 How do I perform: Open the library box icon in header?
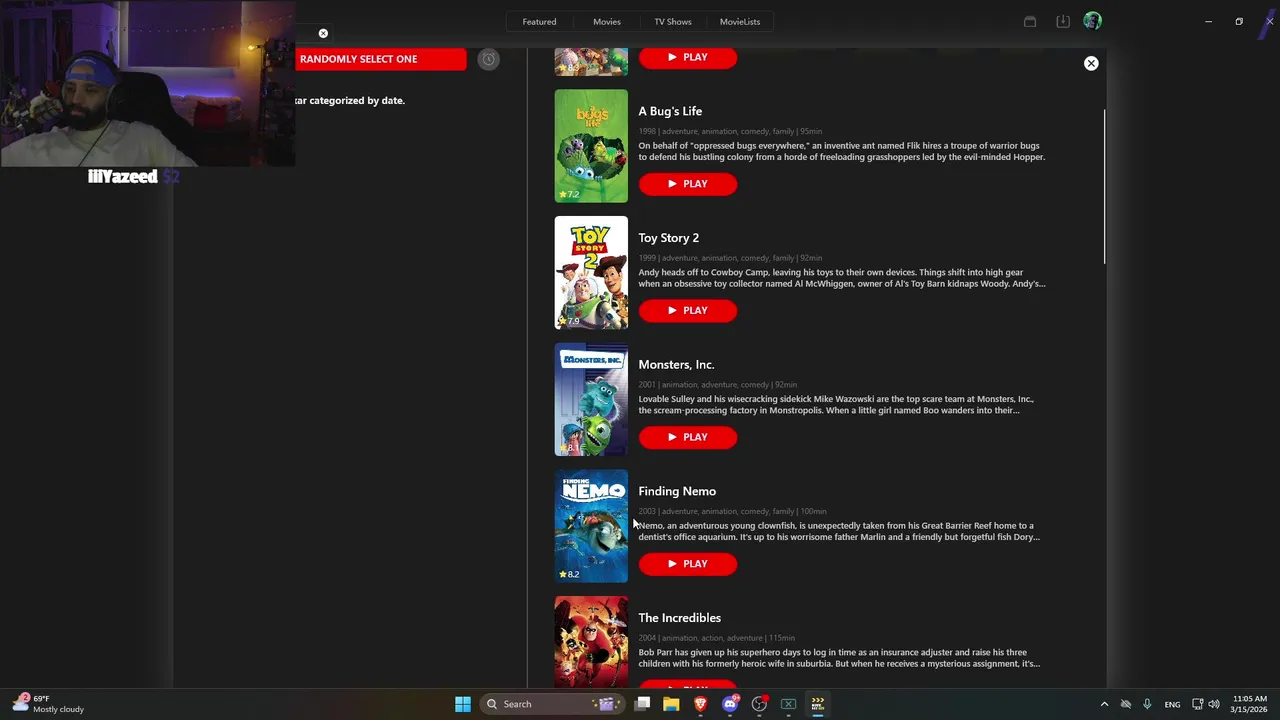pos(1030,21)
